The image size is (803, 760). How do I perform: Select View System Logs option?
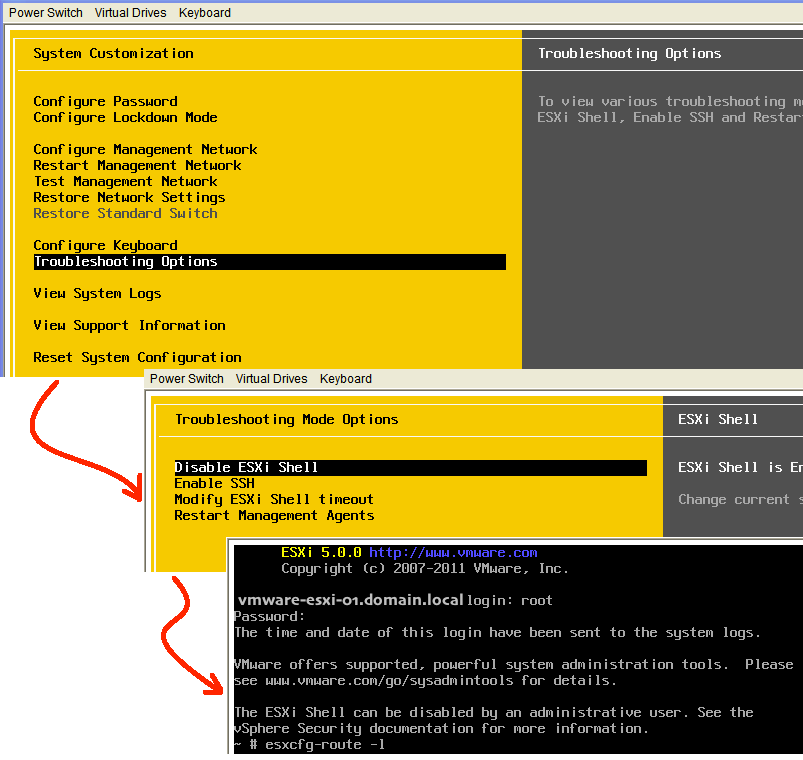97,293
